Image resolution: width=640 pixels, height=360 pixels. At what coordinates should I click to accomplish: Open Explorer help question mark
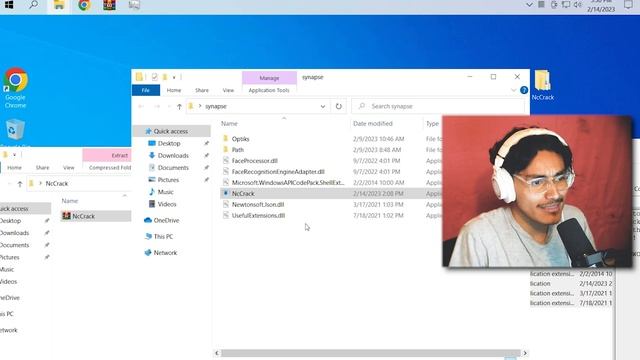pyautogui.click(x=524, y=90)
